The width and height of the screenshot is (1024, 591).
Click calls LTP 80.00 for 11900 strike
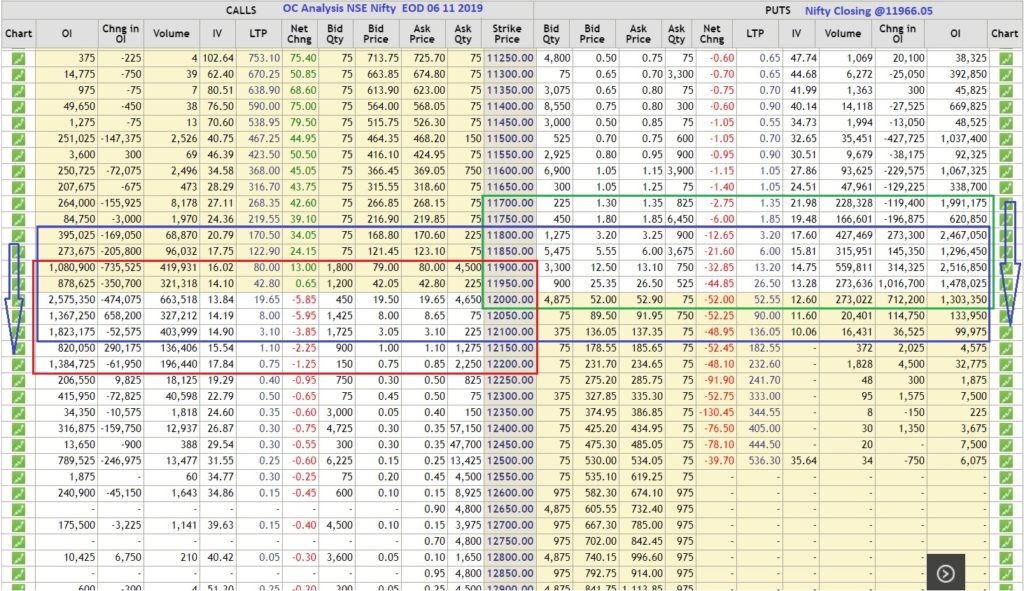pyautogui.click(x=265, y=267)
